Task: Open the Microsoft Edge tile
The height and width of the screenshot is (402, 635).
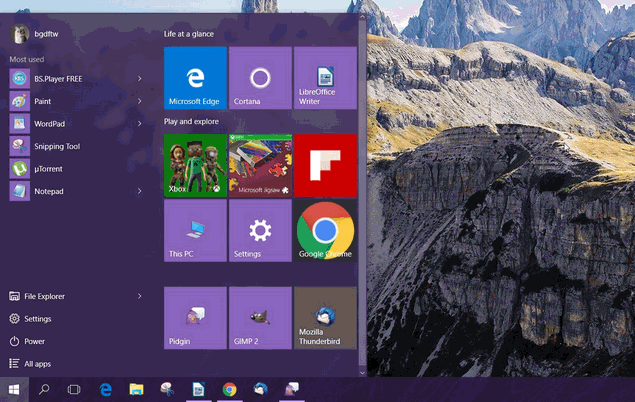Action: pos(195,78)
